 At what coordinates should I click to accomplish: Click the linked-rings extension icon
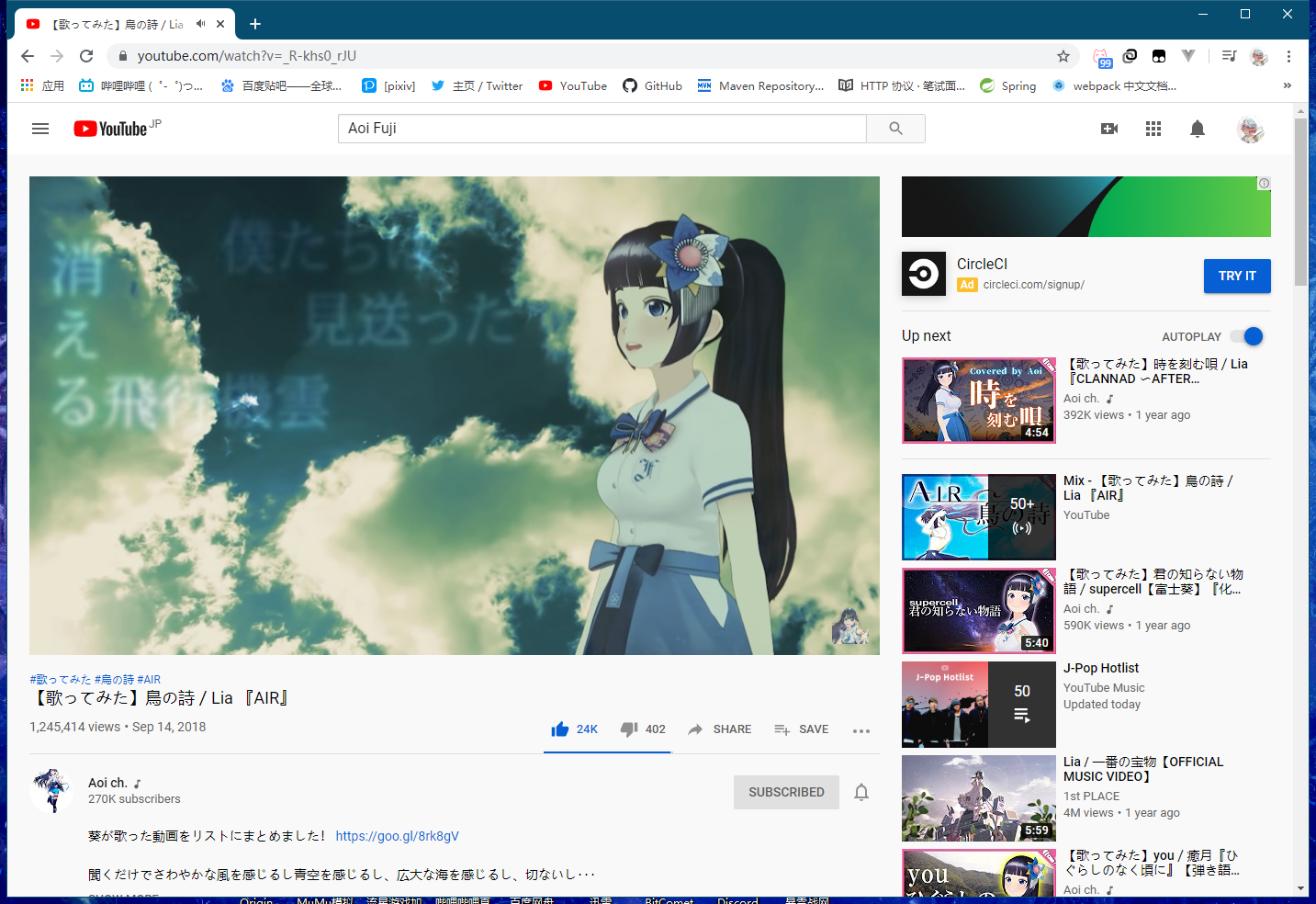coord(1130,56)
